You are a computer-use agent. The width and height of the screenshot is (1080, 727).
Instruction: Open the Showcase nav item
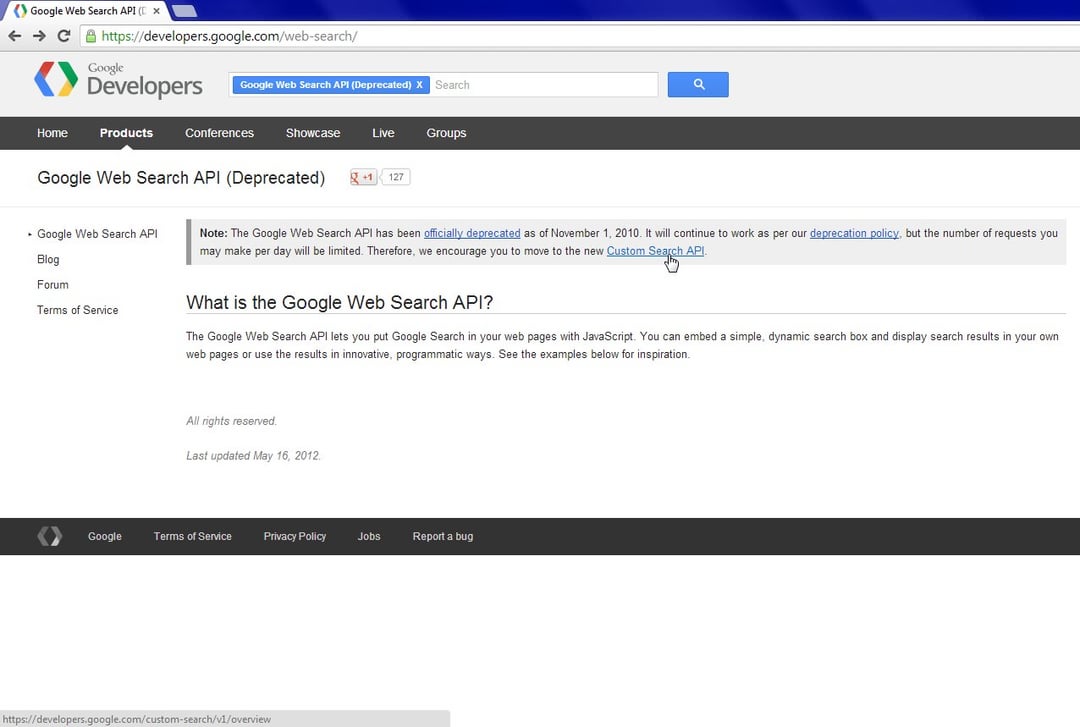tap(313, 133)
